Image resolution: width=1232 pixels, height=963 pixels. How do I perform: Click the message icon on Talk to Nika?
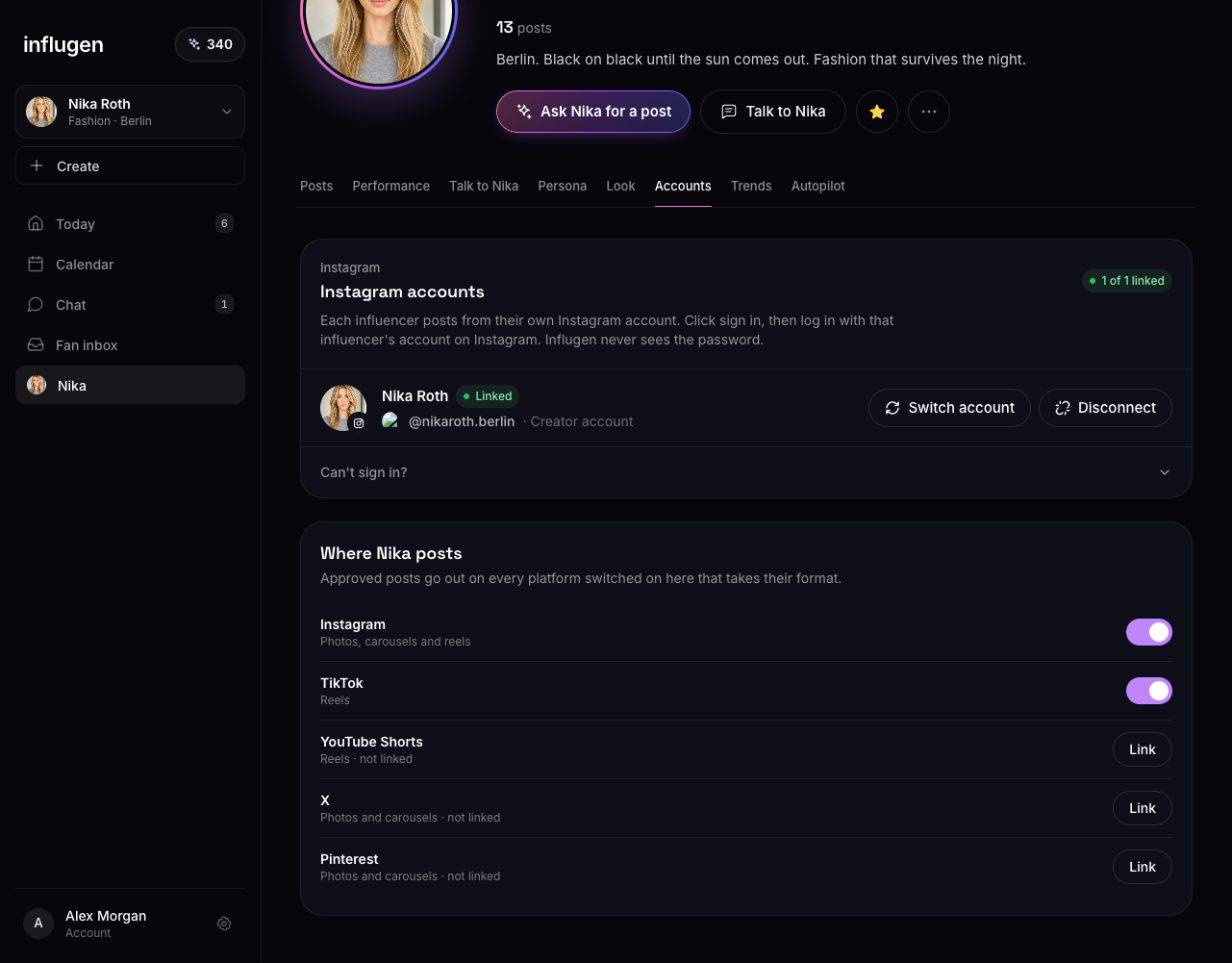click(729, 112)
